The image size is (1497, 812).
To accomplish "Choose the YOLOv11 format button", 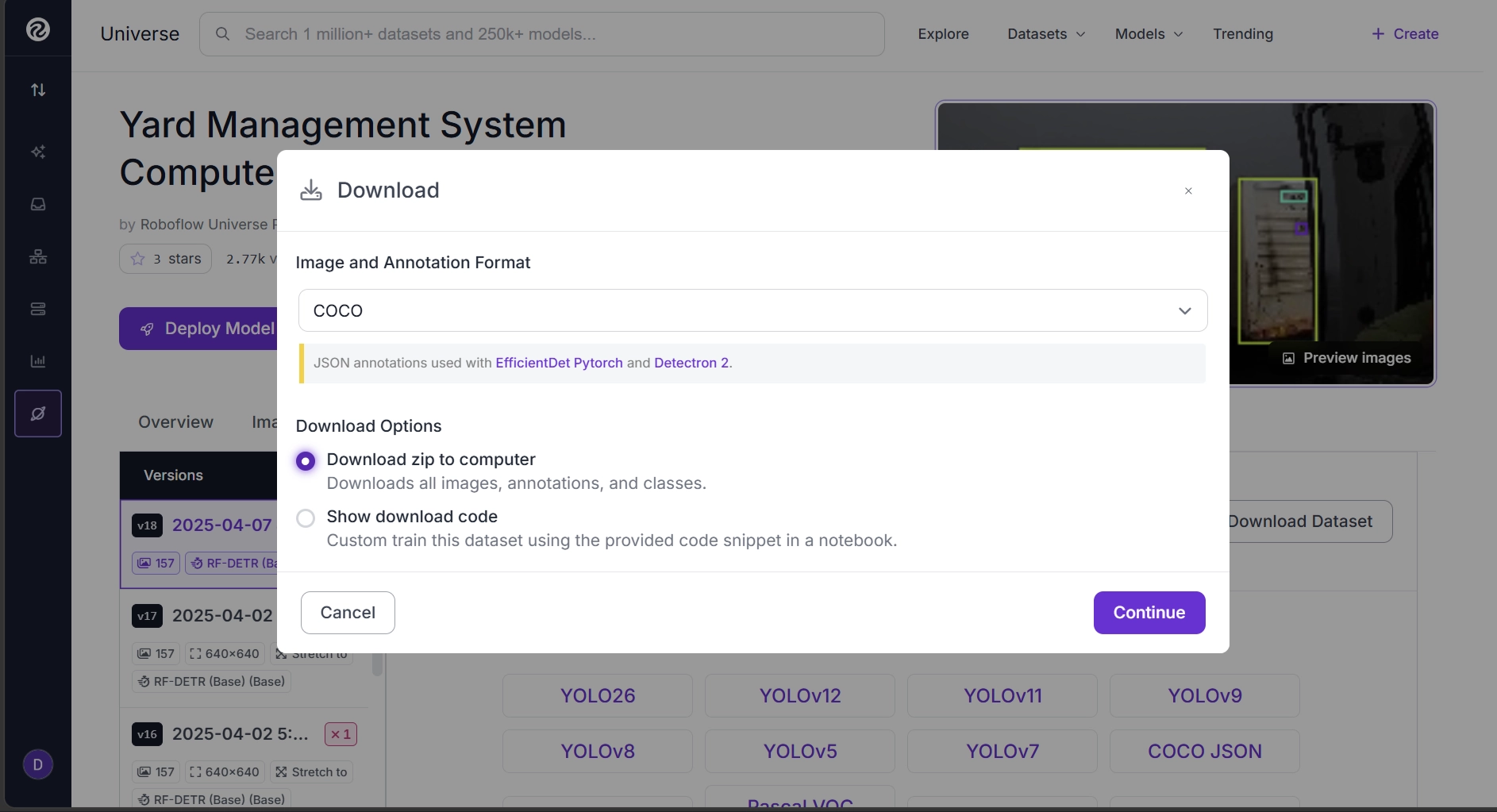I will click(x=1002, y=696).
